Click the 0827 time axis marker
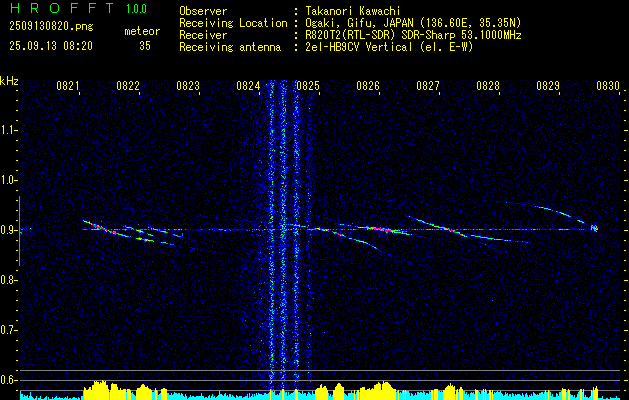The image size is (629, 400). pos(428,85)
